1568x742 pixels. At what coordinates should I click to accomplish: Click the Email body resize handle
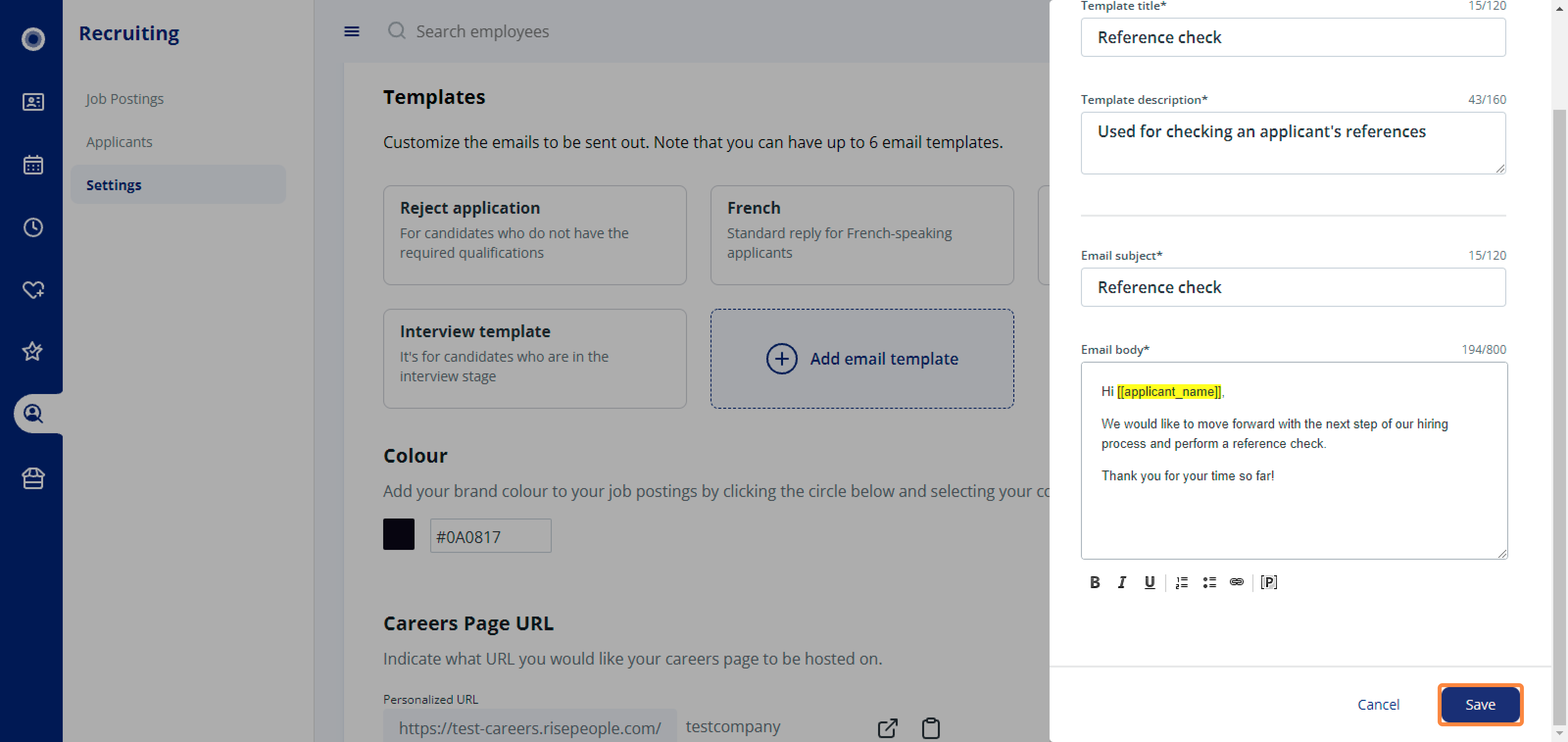pyautogui.click(x=1502, y=553)
